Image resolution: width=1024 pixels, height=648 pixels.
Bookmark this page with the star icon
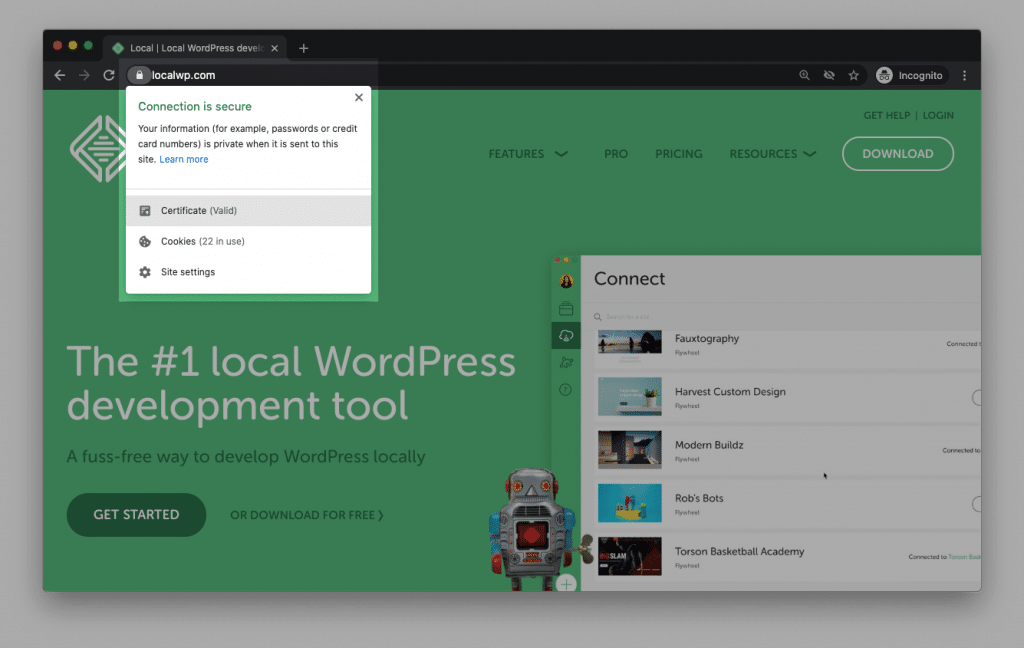(x=854, y=75)
